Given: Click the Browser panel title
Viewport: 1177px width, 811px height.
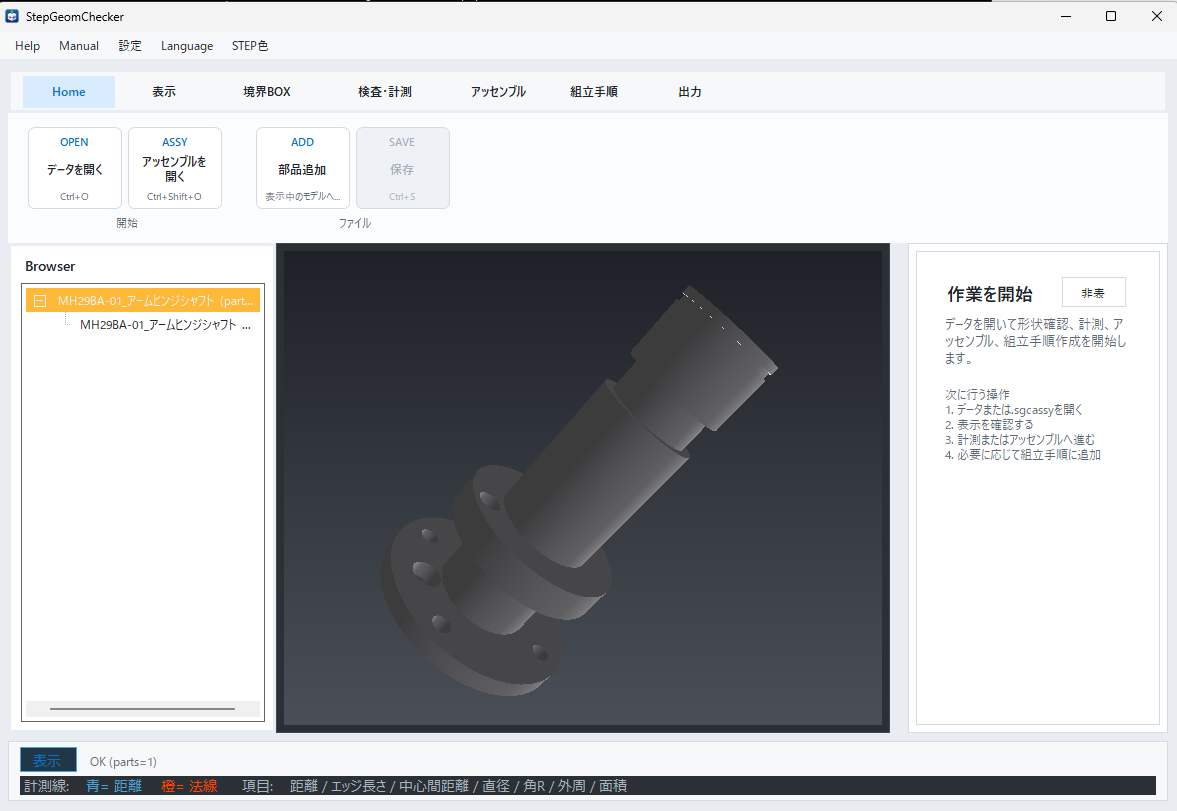Looking at the screenshot, I should pos(50,266).
